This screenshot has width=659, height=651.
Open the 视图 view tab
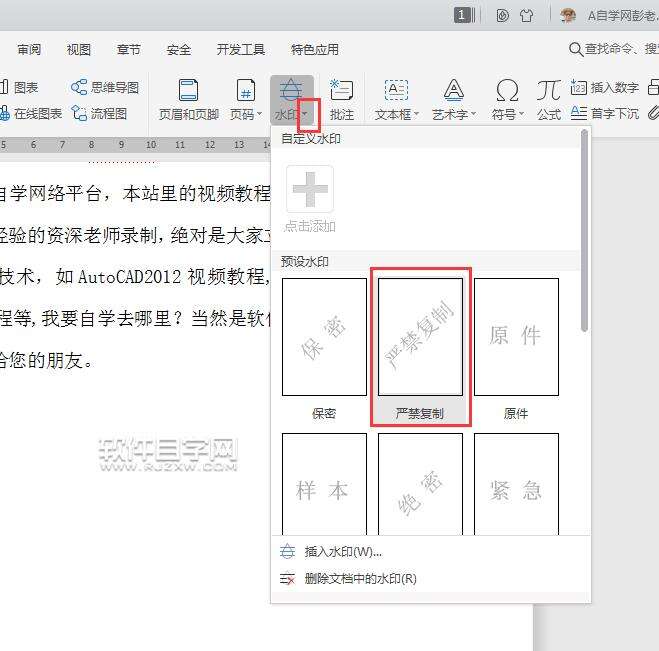(x=79, y=50)
